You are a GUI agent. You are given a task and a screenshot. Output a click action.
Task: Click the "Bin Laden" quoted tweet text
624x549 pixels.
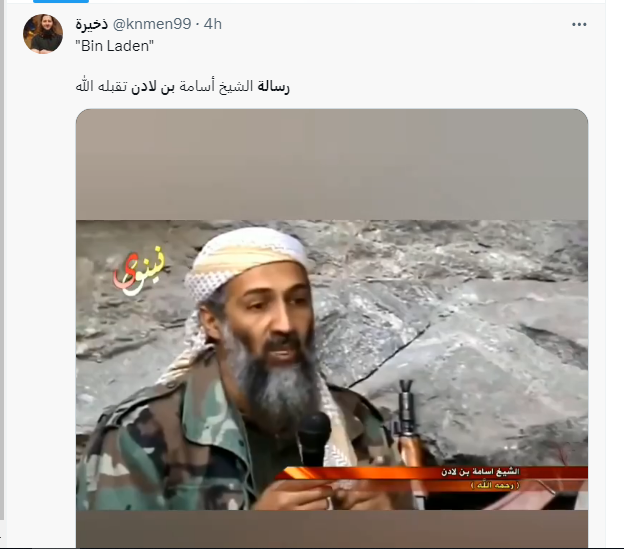click(115, 46)
